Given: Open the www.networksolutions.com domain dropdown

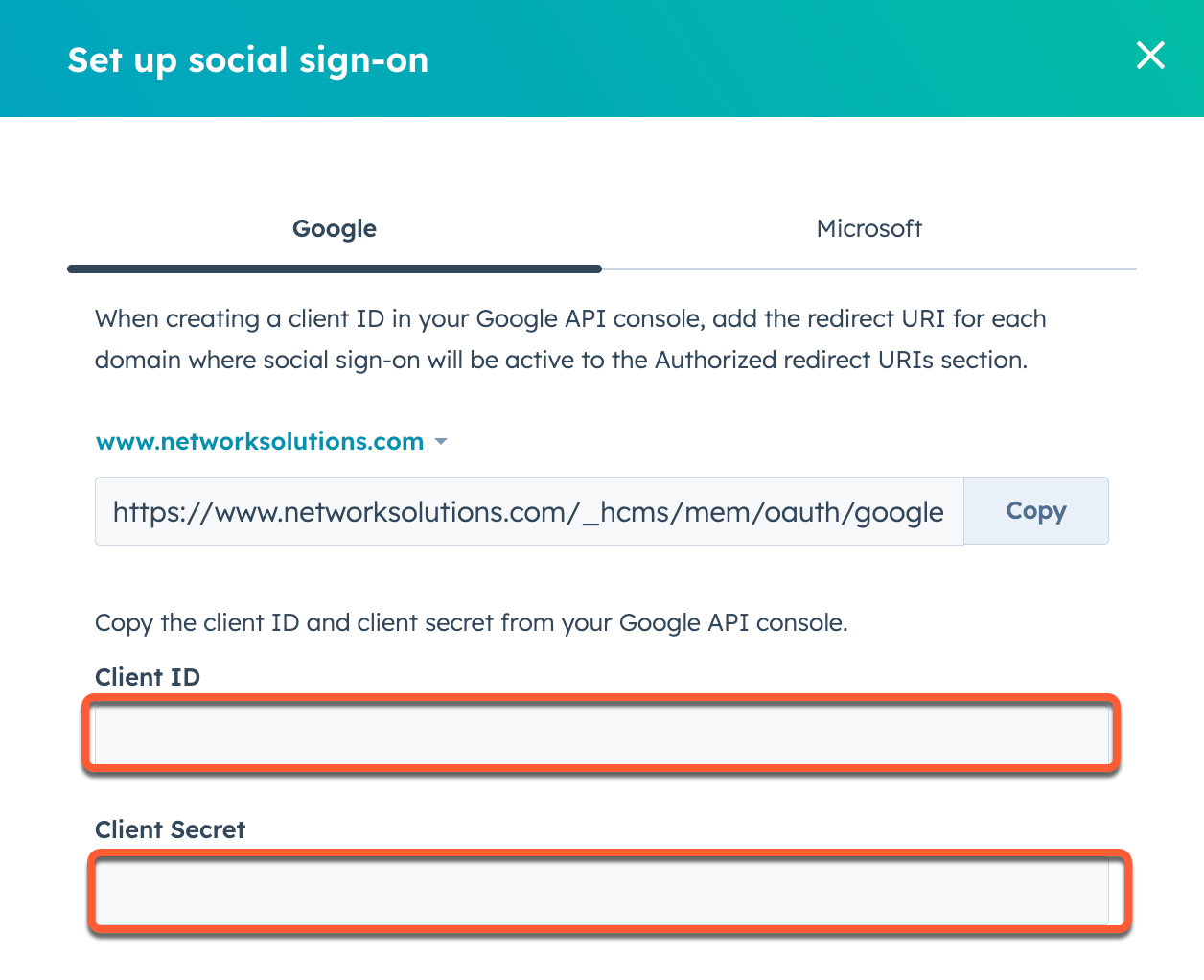Looking at the screenshot, I should [261, 442].
